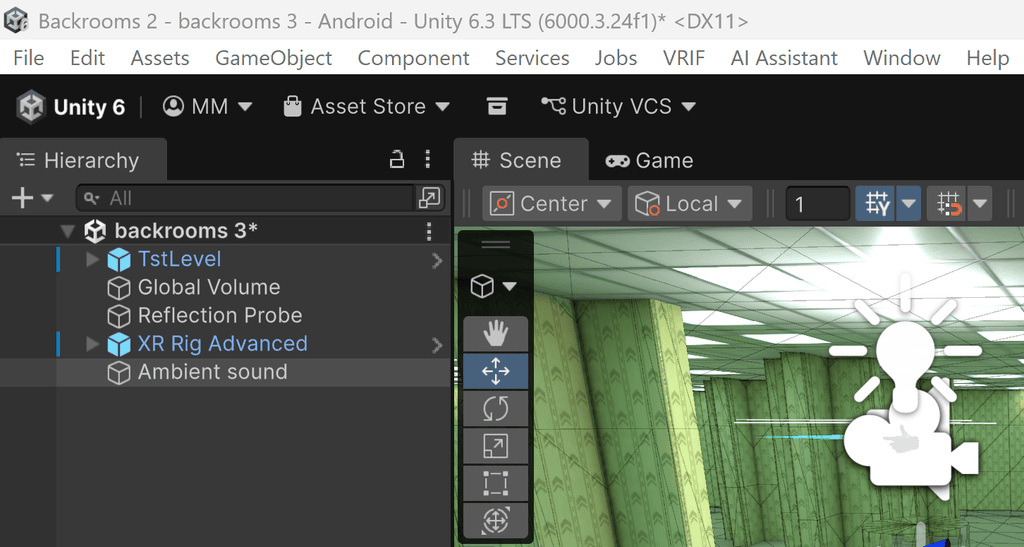Click the Unity 6 logo button
This screenshot has height=547, width=1024.
[71, 106]
